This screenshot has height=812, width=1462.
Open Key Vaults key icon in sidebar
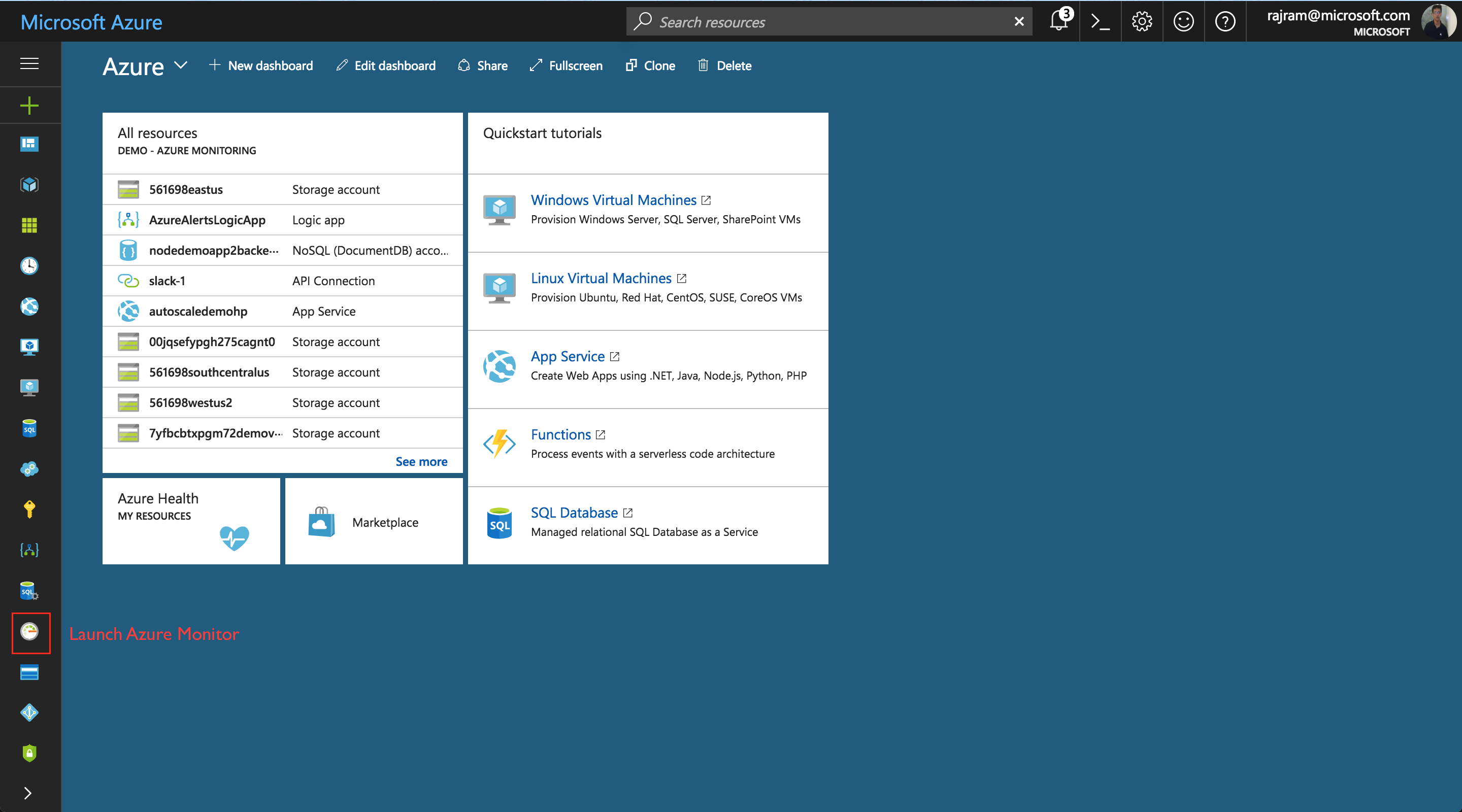(x=29, y=509)
